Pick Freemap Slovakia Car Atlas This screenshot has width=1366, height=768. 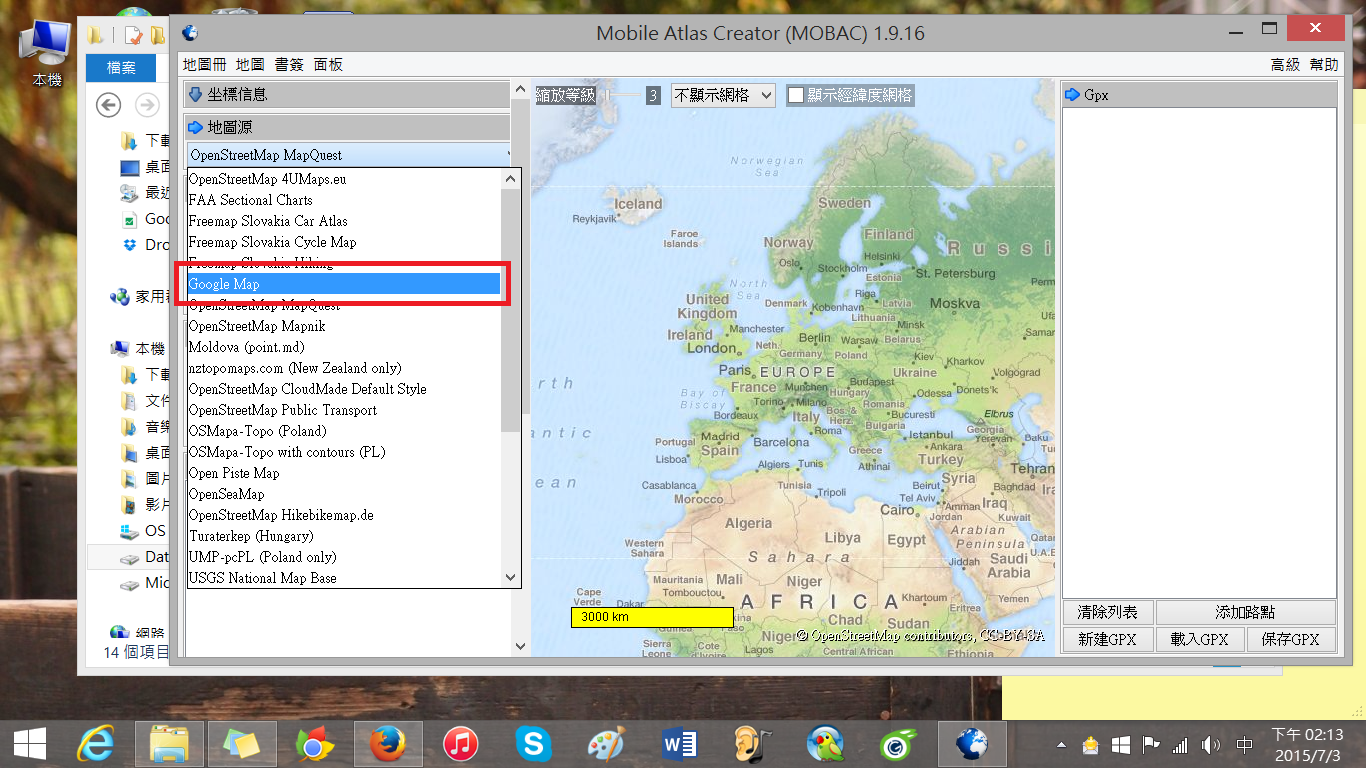pos(344,221)
